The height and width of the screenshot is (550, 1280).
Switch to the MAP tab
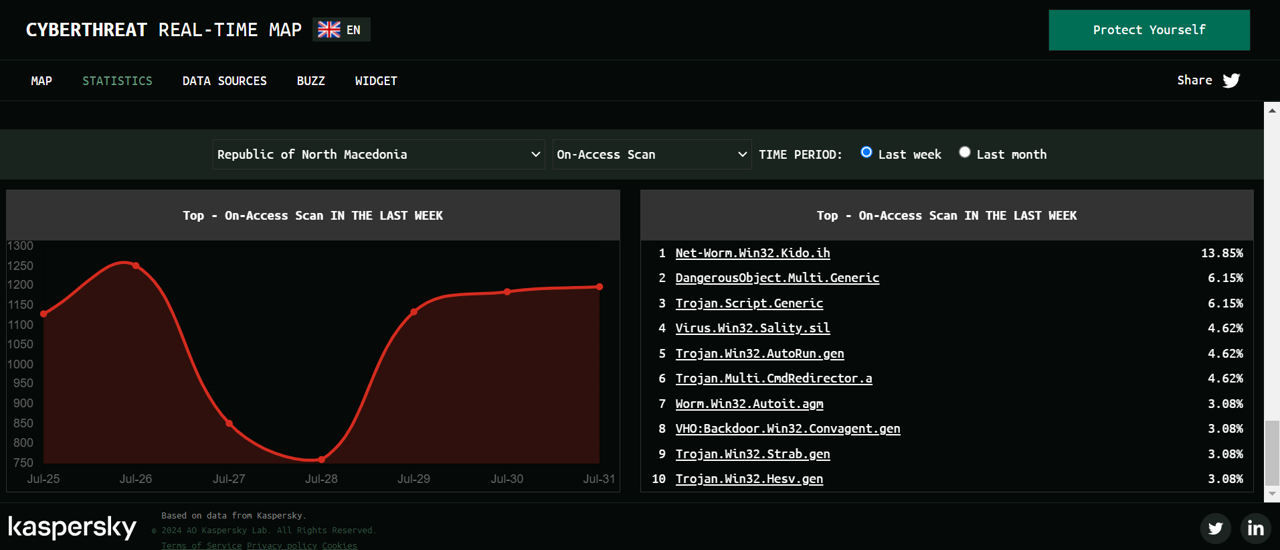[41, 81]
